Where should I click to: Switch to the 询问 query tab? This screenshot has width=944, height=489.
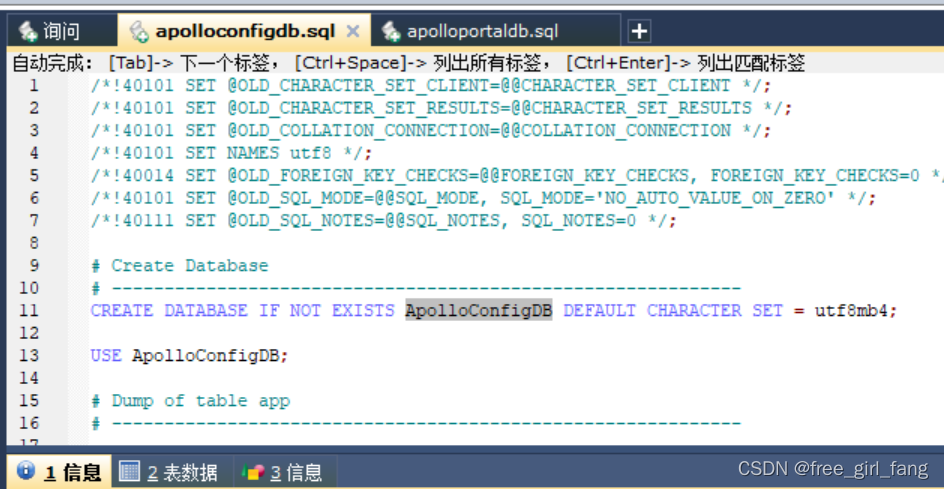[61, 31]
